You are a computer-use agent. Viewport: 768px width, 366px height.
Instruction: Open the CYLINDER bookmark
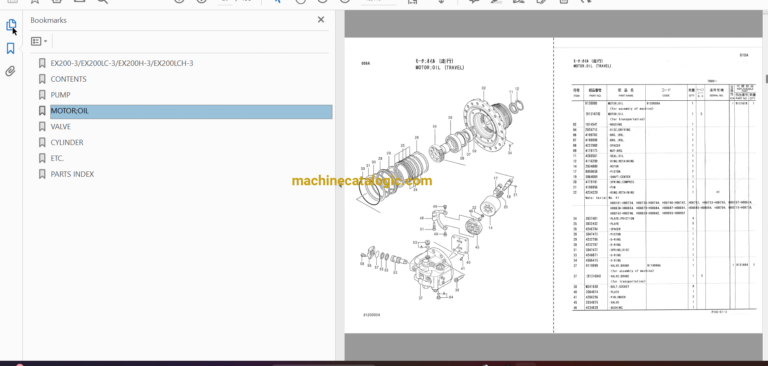point(67,142)
